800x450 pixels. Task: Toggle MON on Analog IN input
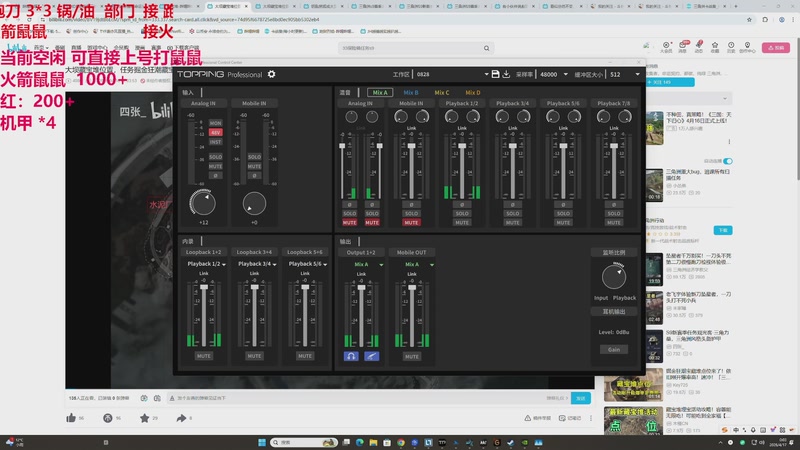[x=215, y=123]
